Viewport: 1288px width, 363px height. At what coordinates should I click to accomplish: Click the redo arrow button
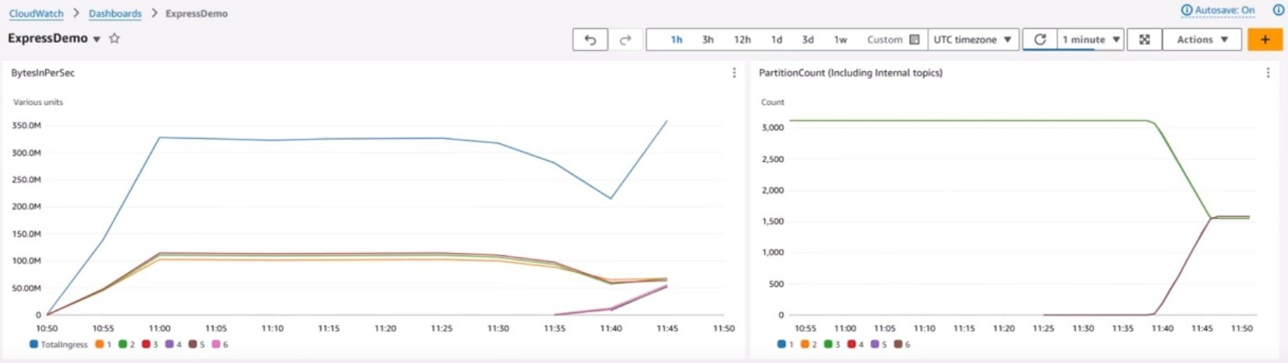[x=626, y=40]
